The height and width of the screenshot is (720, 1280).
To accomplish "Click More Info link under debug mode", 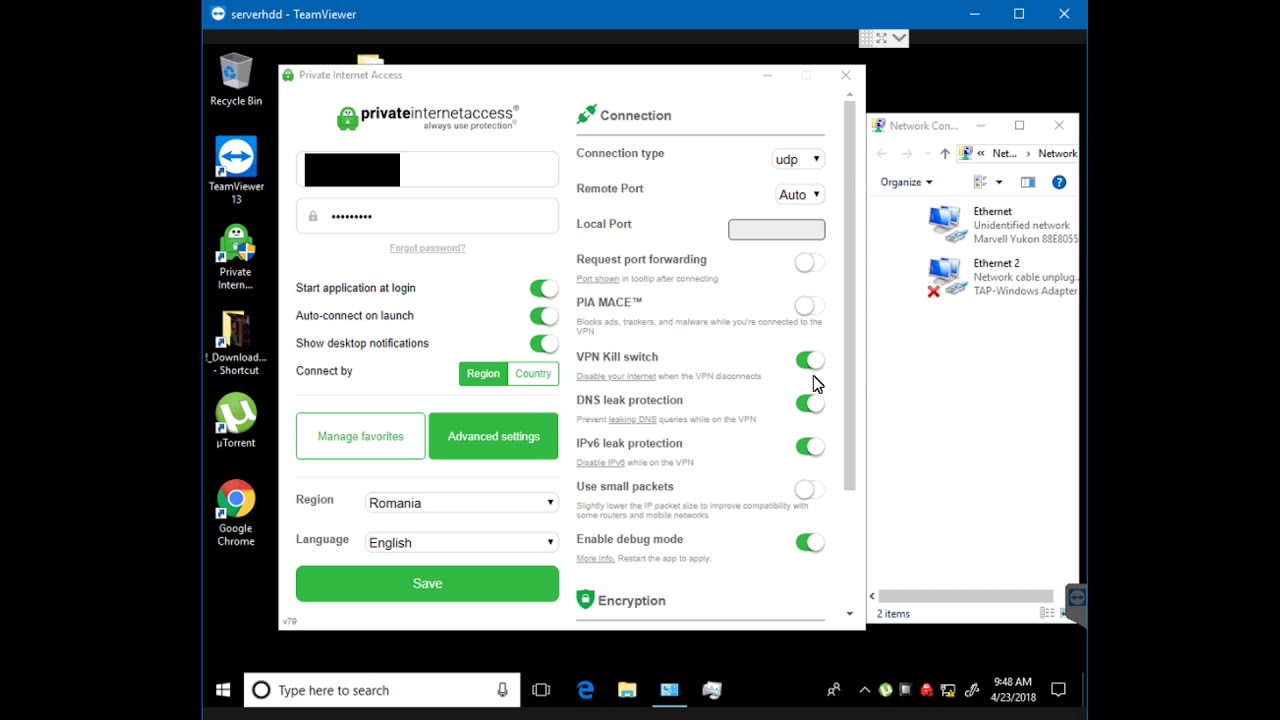I will 595,558.
